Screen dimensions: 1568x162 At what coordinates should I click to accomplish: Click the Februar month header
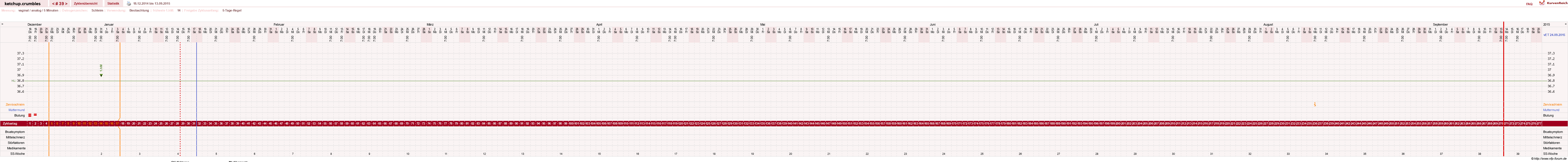pyautogui.click(x=279, y=24)
